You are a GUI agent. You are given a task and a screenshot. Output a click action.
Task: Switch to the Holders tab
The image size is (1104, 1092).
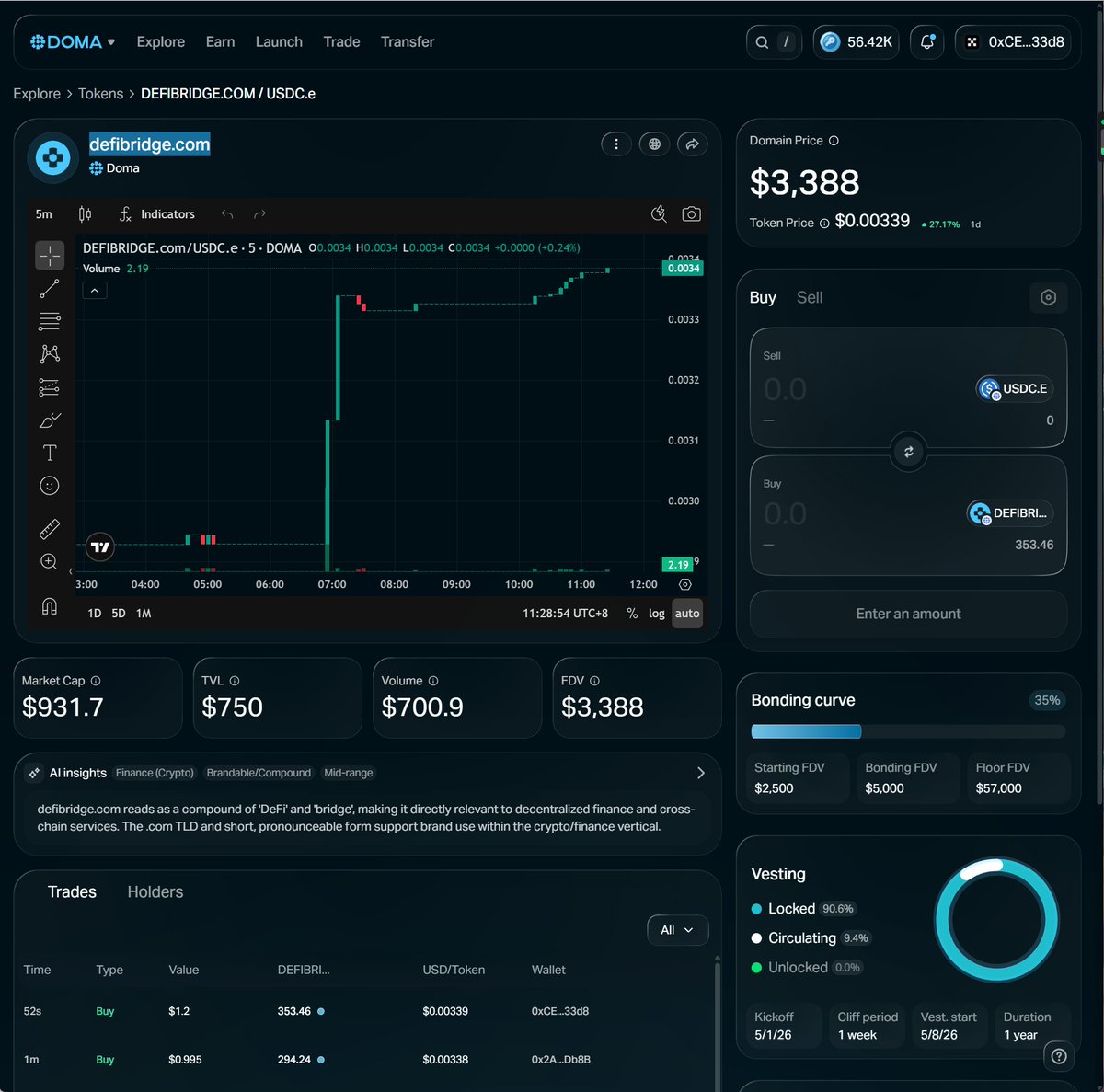(x=155, y=892)
